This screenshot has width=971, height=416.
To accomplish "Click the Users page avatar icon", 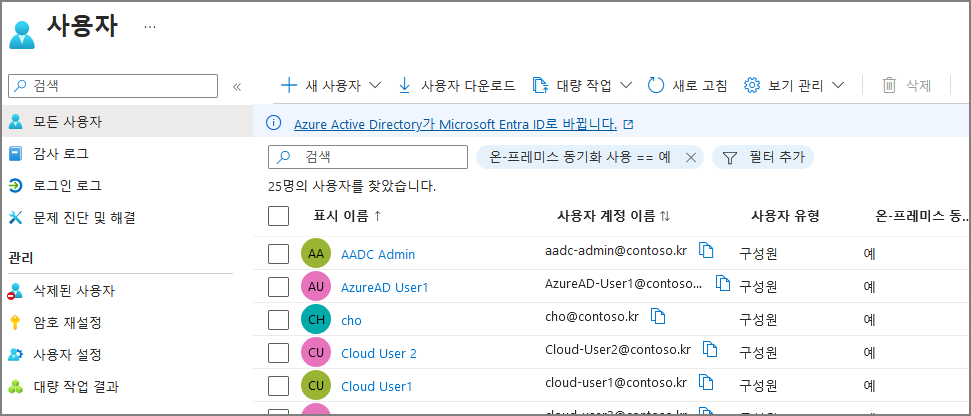I will pyautogui.click(x=22, y=34).
